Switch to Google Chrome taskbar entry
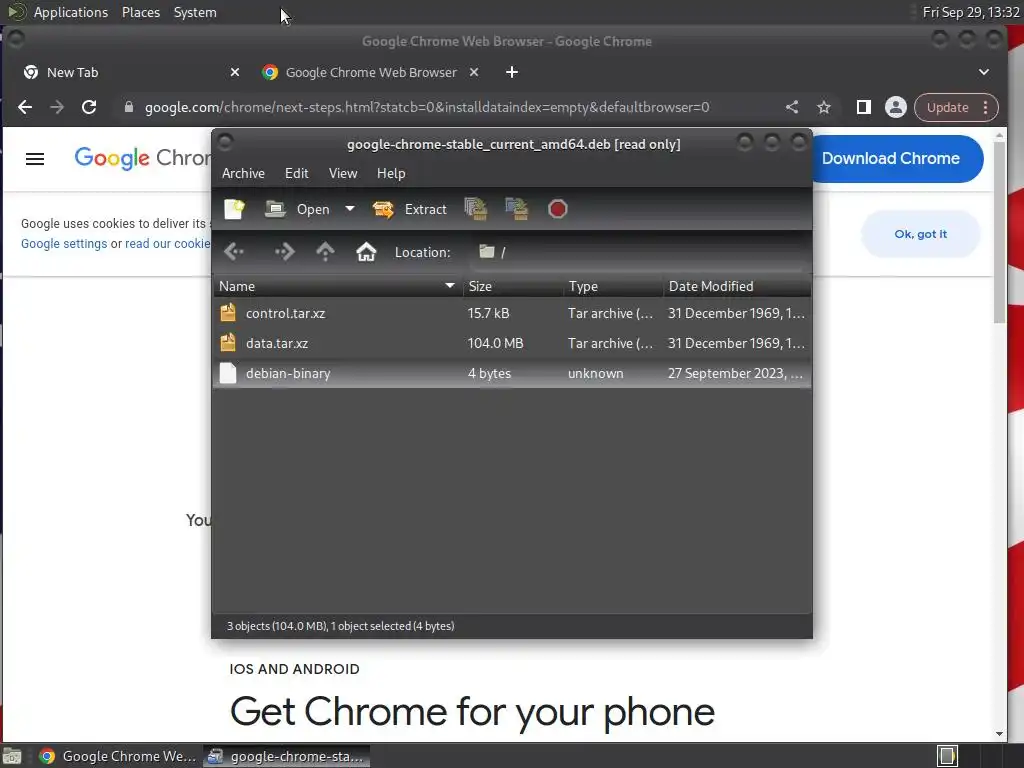The width and height of the screenshot is (1024, 768). pyautogui.click(x=118, y=756)
